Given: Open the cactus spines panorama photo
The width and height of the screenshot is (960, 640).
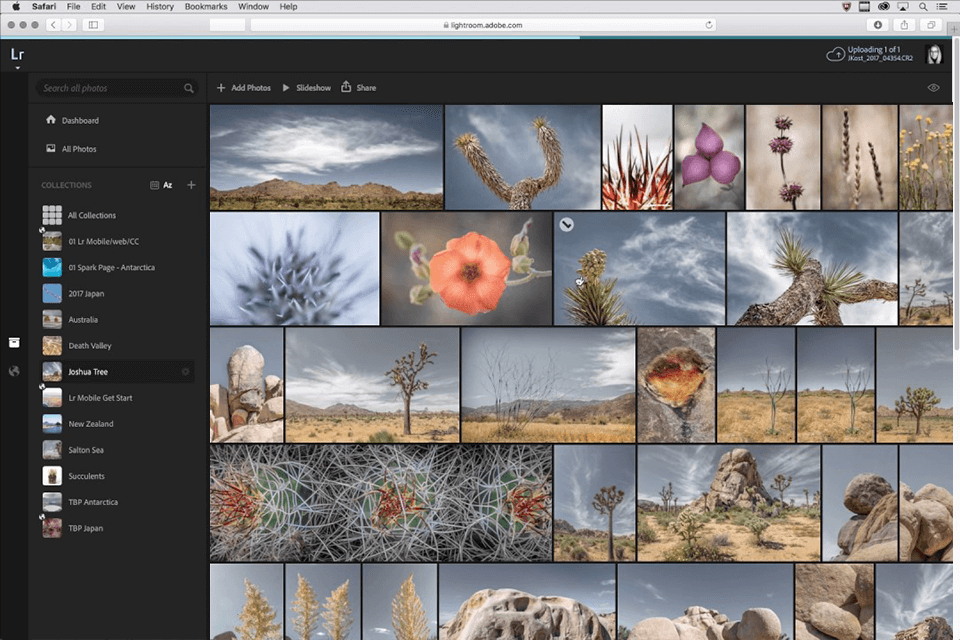Looking at the screenshot, I should (x=381, y=503).
